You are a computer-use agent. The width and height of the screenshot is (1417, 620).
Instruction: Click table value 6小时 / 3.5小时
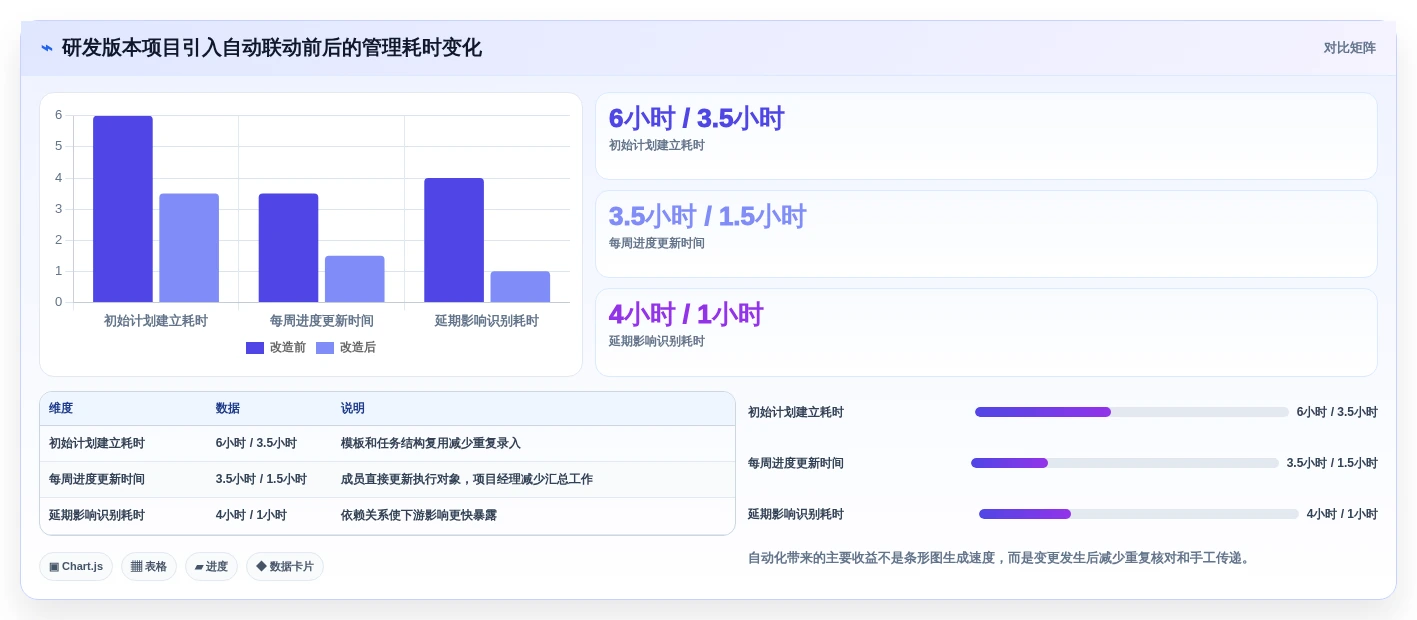tap(256, 443)
